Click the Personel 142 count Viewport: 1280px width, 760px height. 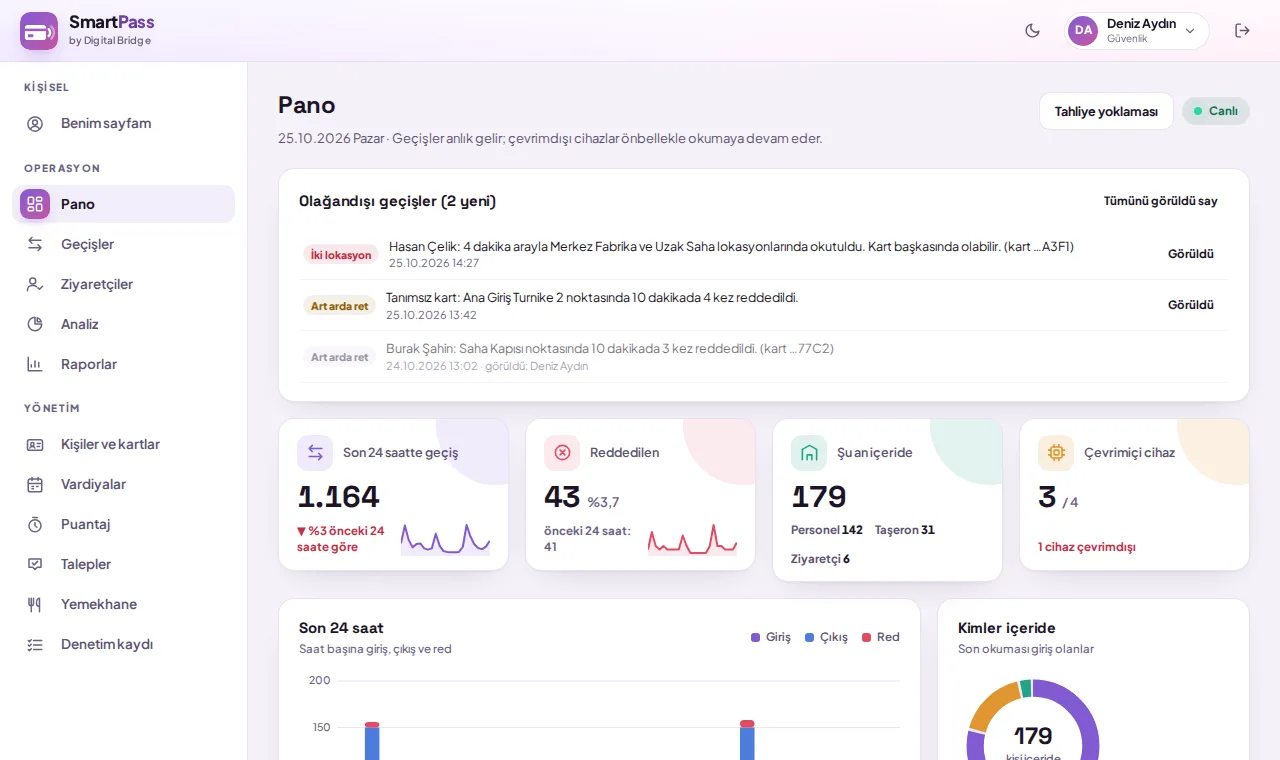click(x=827, y=530)
